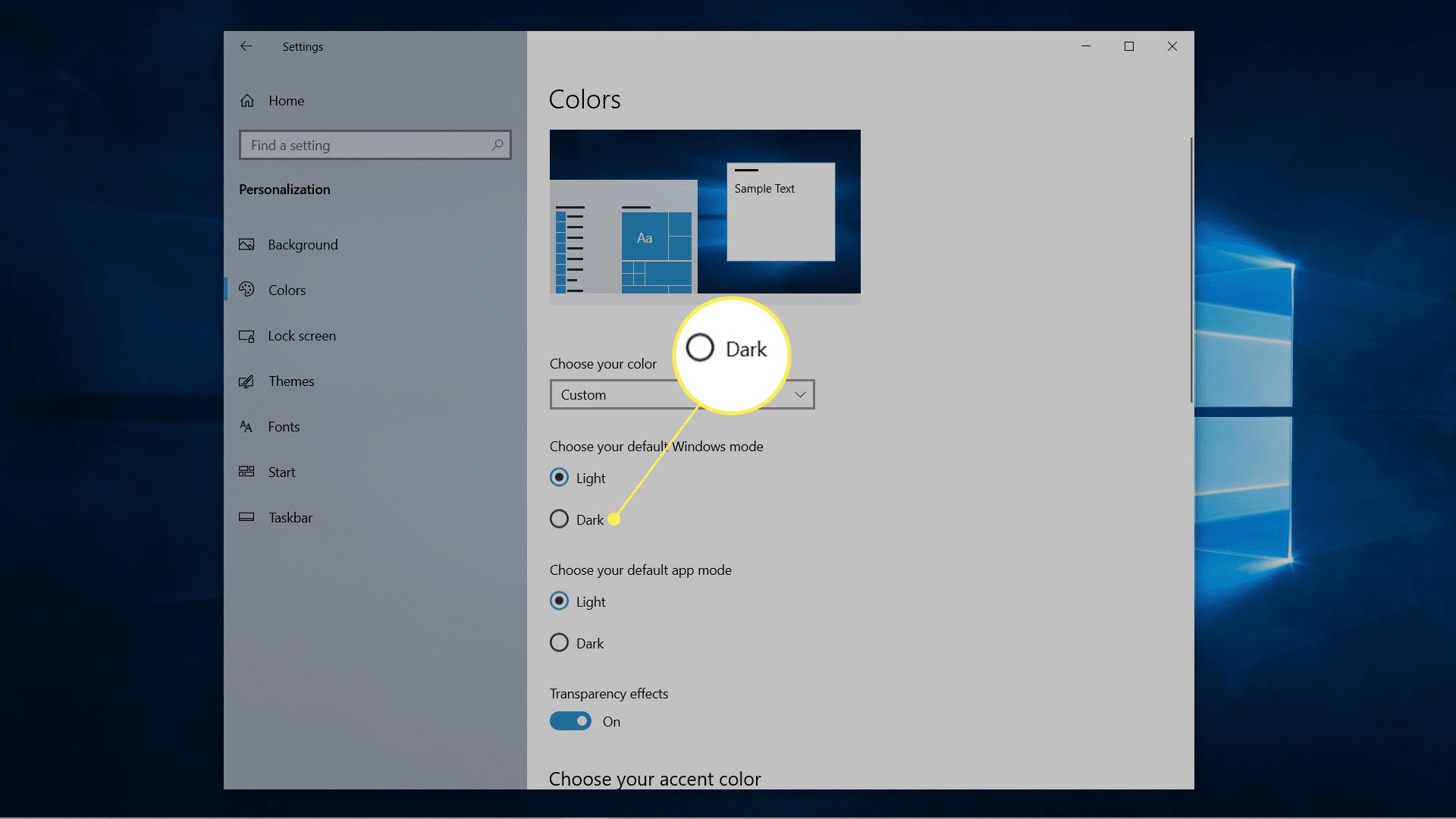The width and height of the screenshot is (1456, 819).
Task: Click the Home navigation icon
Action: click(247, 100)
